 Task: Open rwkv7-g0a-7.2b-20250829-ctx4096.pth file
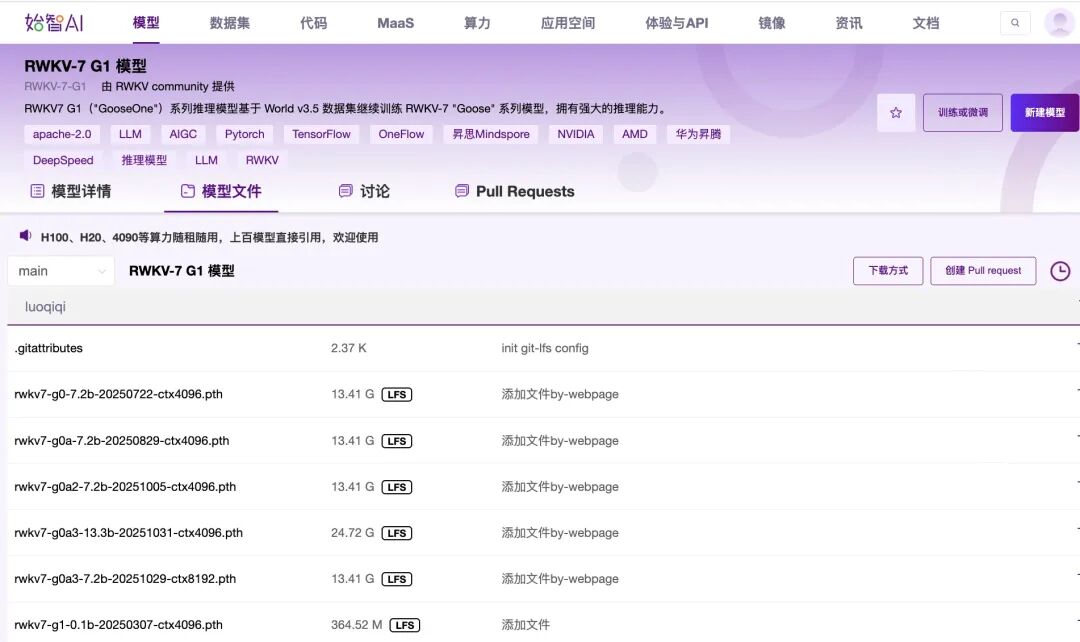coord(122,441)
